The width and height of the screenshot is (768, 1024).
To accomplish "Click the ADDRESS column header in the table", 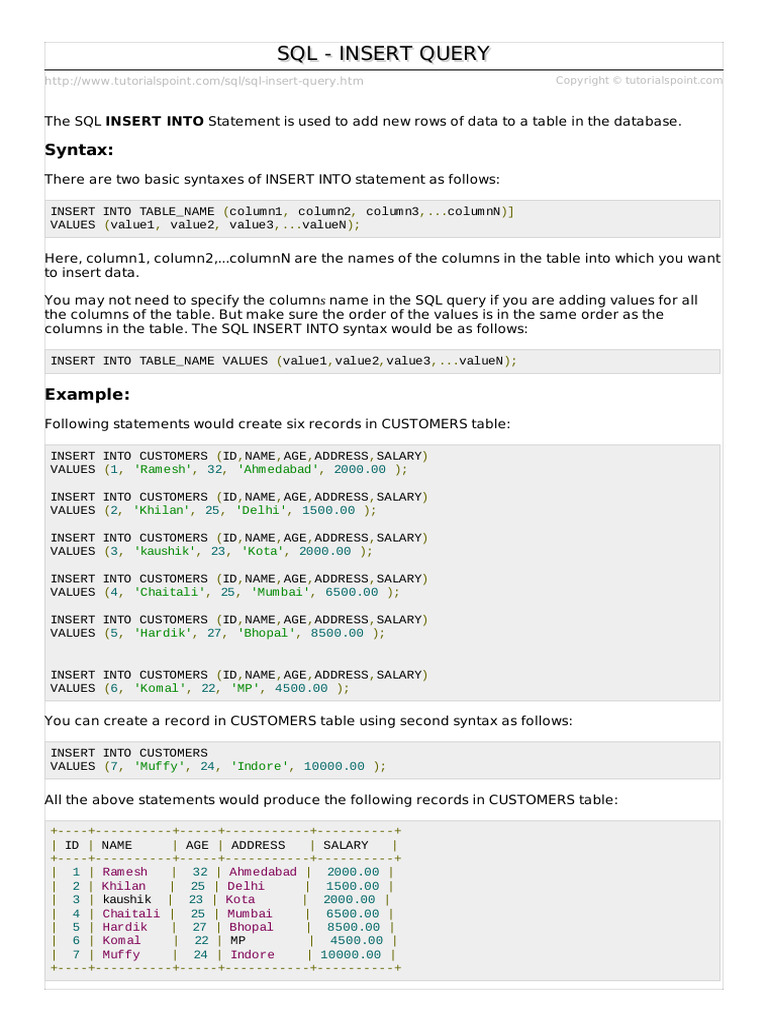I will click(258, 845).
